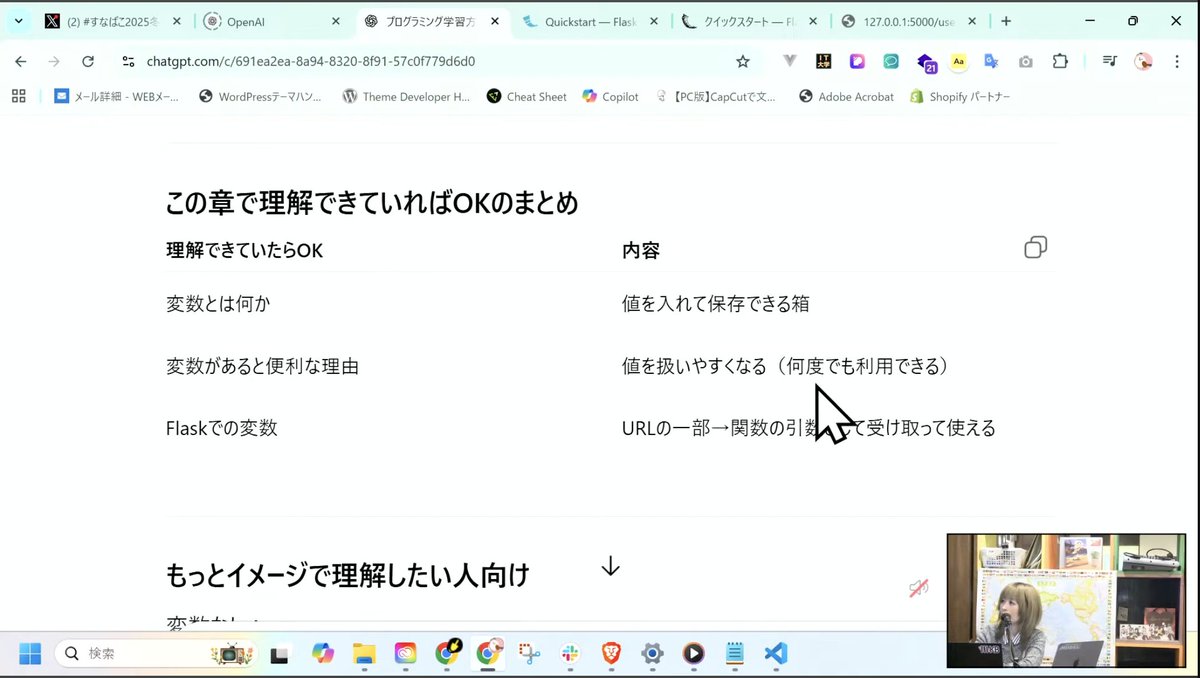Open the Chrome extensions puzzle icon
The height and width of the screenshot is (678, 1200).
[x=1061, y=61]
